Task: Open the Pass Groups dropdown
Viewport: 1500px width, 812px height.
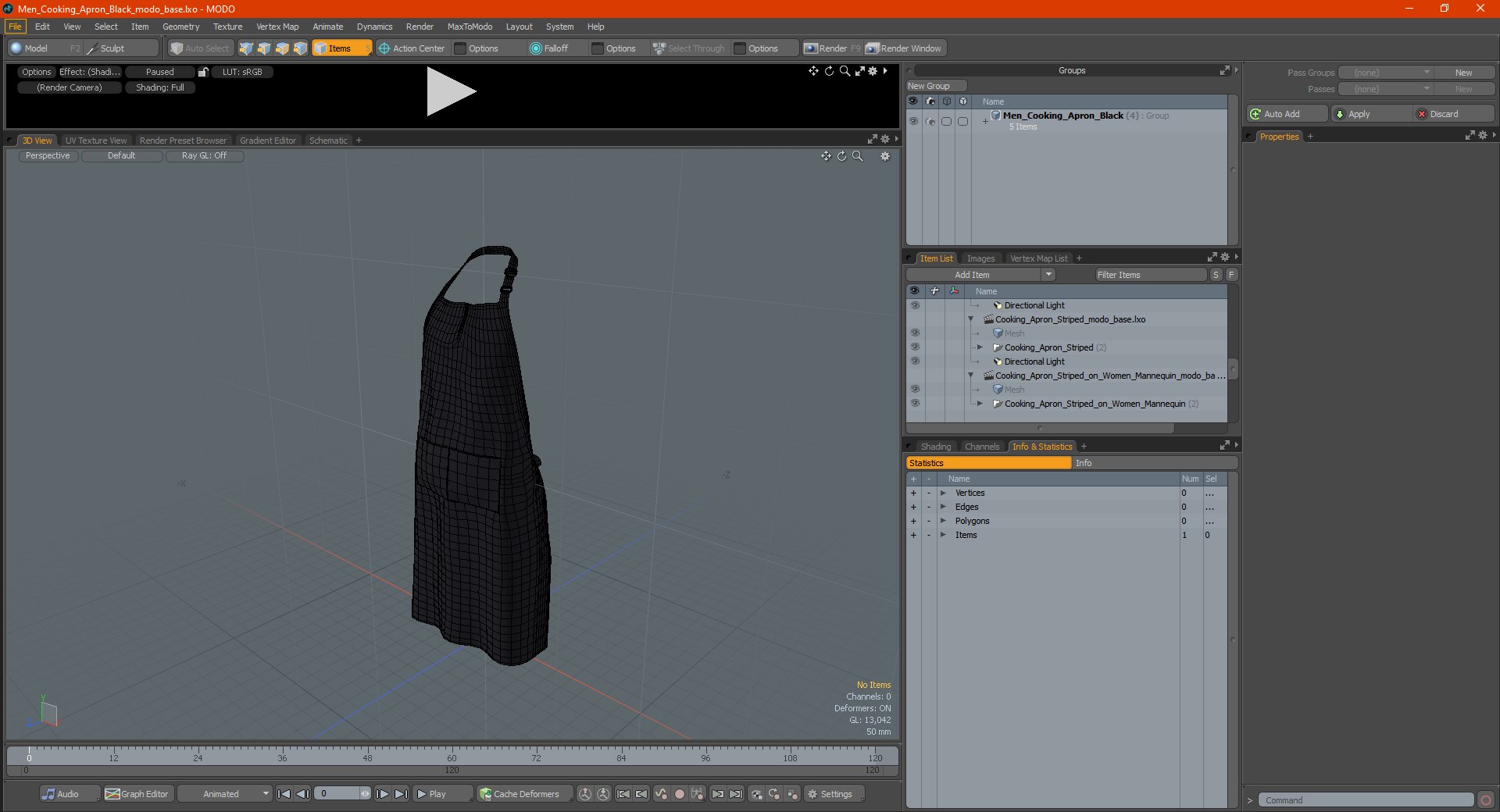Action: coord(1385,73)
